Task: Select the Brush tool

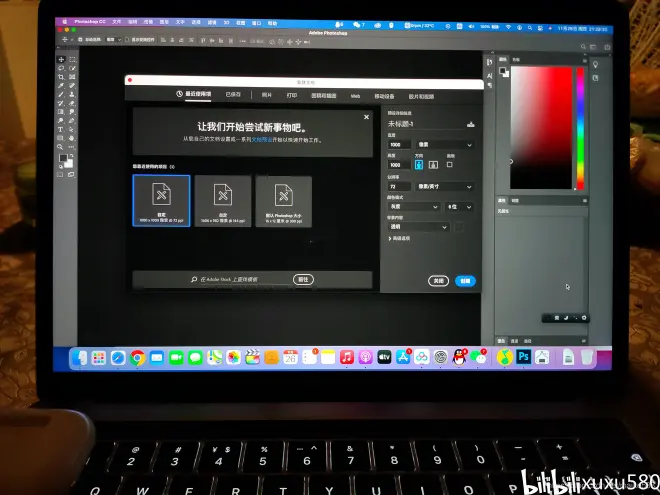Action: pos(61,95)
